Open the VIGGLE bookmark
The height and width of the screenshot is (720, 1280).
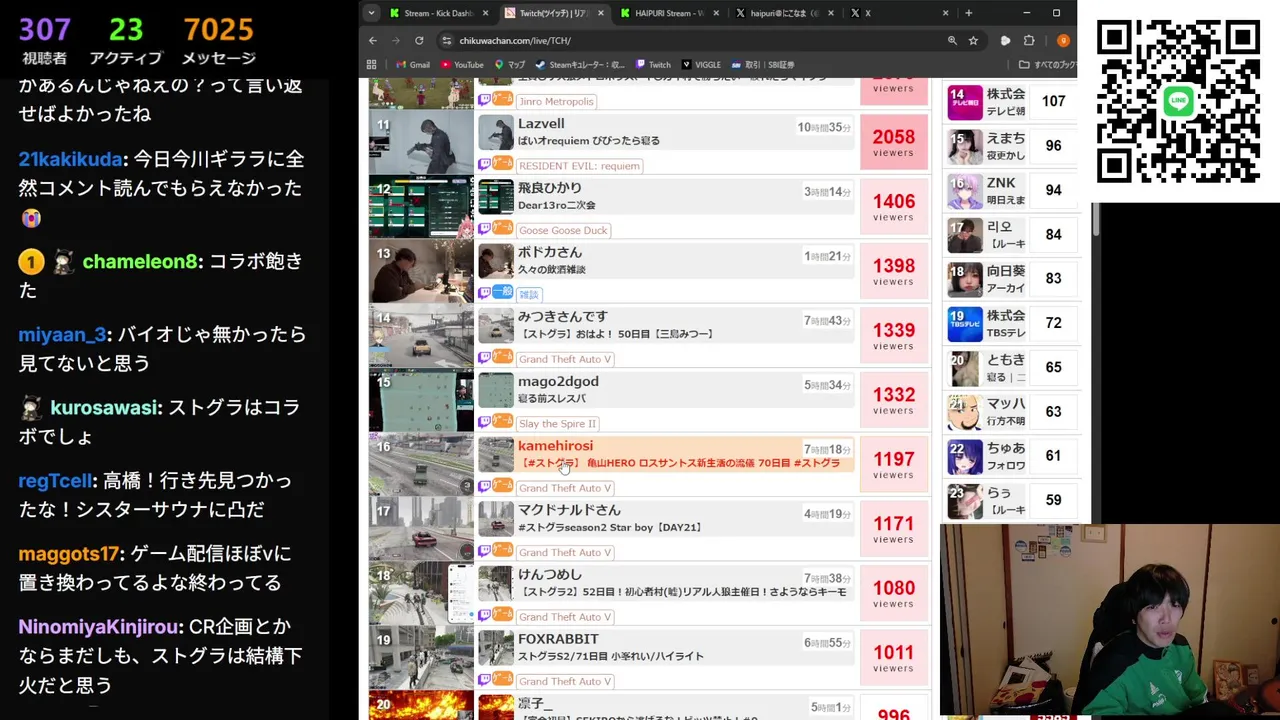(x=701, y=65)
